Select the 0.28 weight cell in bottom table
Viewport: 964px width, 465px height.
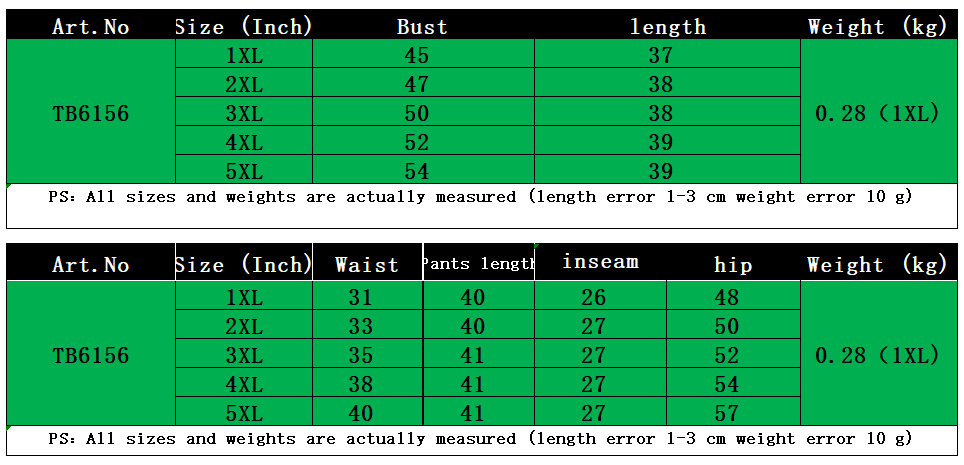tap(877, 355)
